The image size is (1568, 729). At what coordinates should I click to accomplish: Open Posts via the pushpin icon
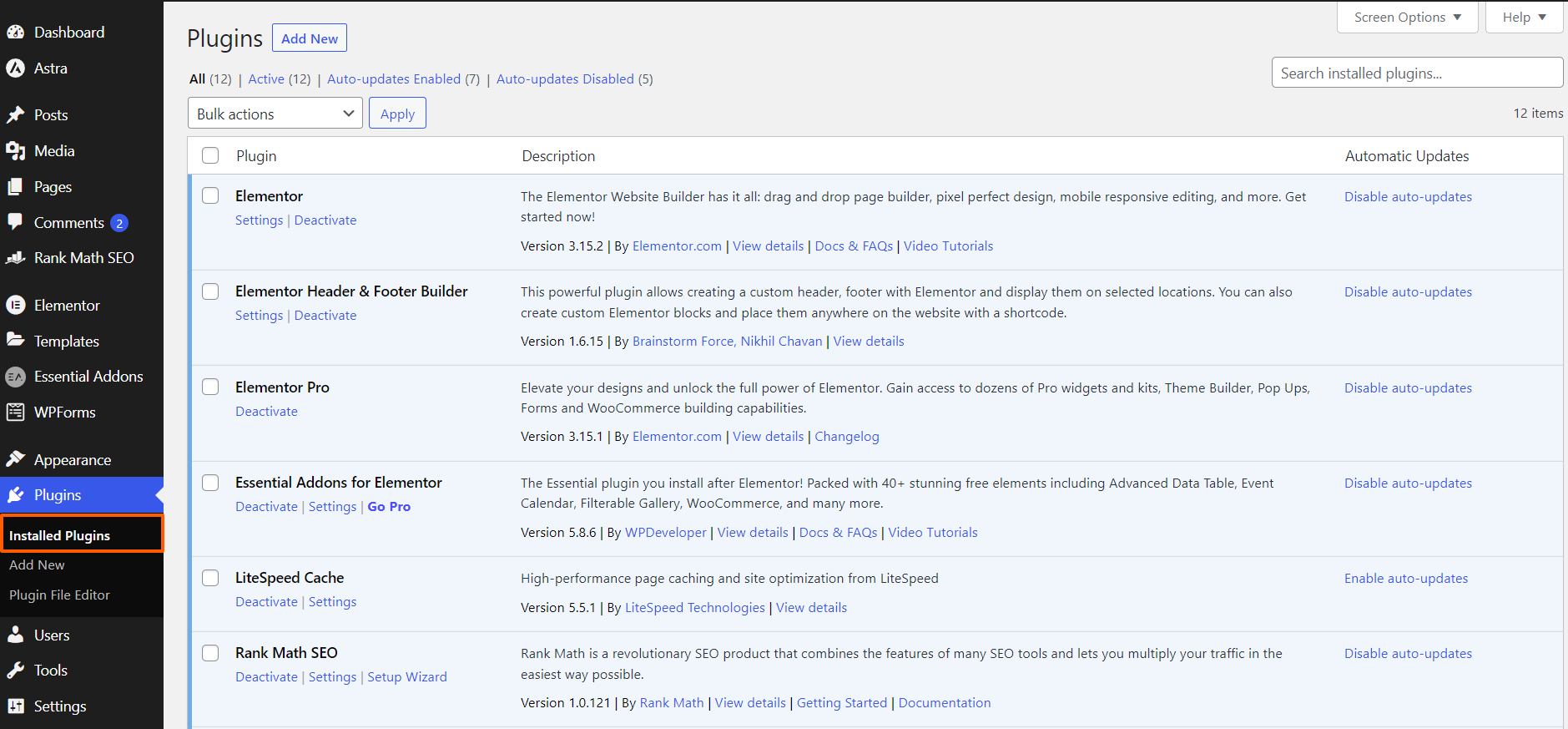16,115
